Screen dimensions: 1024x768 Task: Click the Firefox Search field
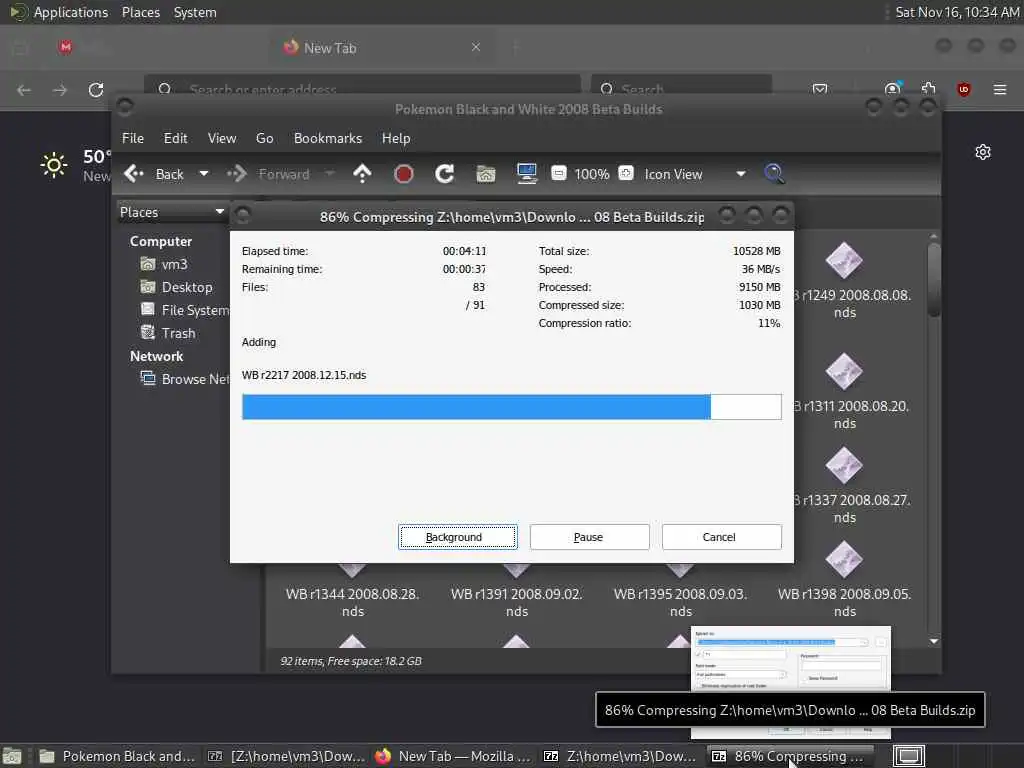[x=681, y=87]
